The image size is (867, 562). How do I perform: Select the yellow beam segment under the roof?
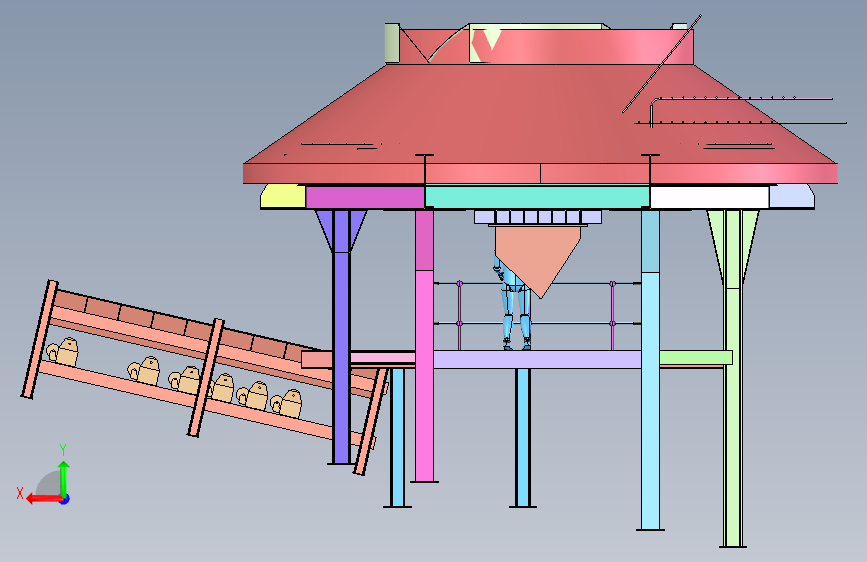[283, 197]
